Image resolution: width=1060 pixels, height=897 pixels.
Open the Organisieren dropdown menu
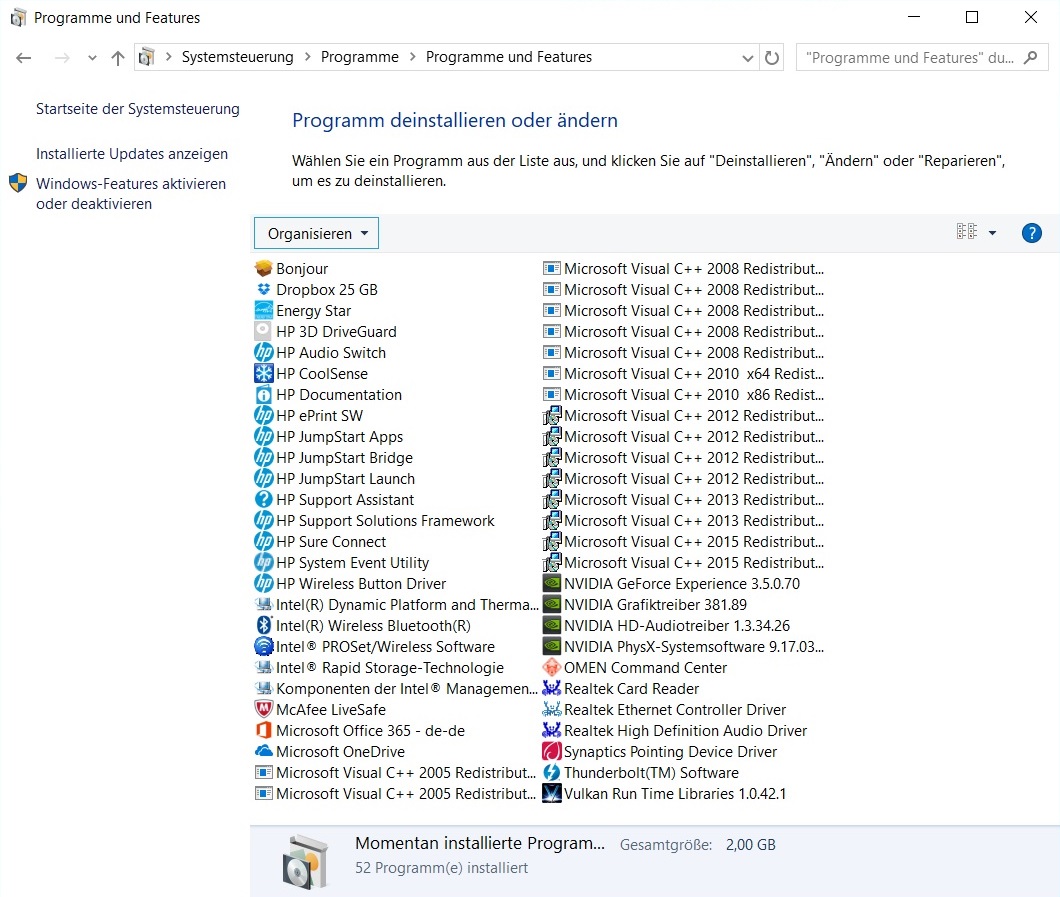pos(316,233)
